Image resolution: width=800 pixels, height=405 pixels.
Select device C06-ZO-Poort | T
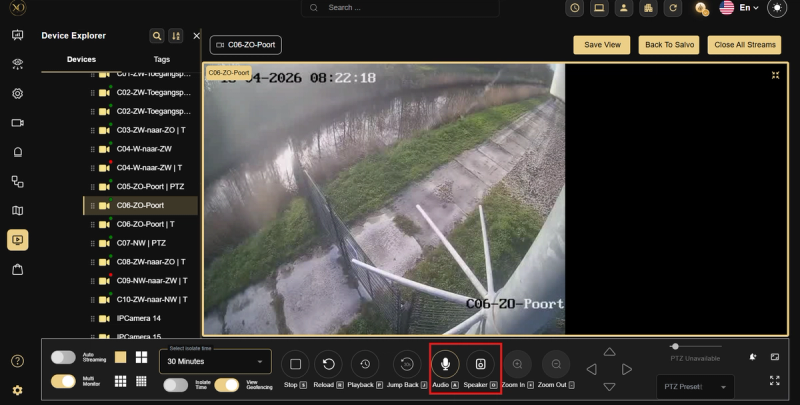tap(140, 224)
